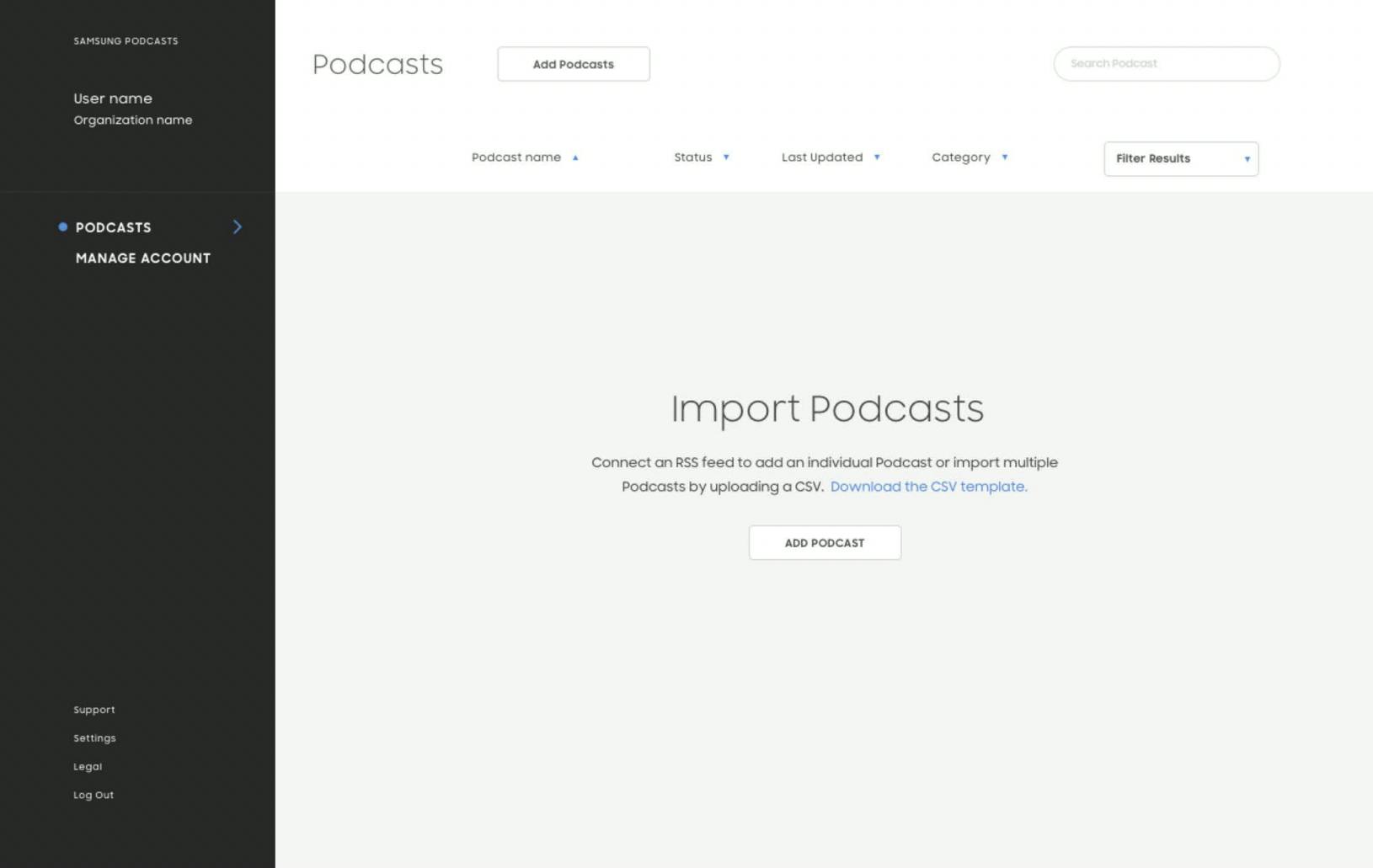Click the Last Updated sort triangle
The height and width of the screenshot is (868, 1373).
pyautogui.click(x=877, y=157)
